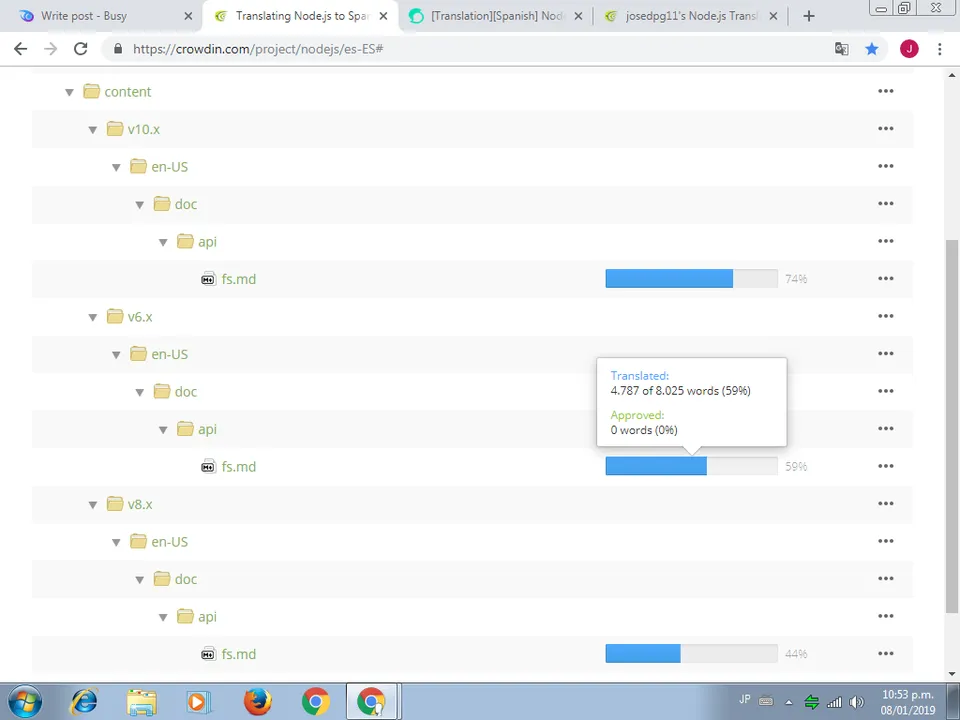The height and width of the screenshot is (720, 960).
Task: Open Windows Explorer from the taskbar
Action: tap(141, 702)
